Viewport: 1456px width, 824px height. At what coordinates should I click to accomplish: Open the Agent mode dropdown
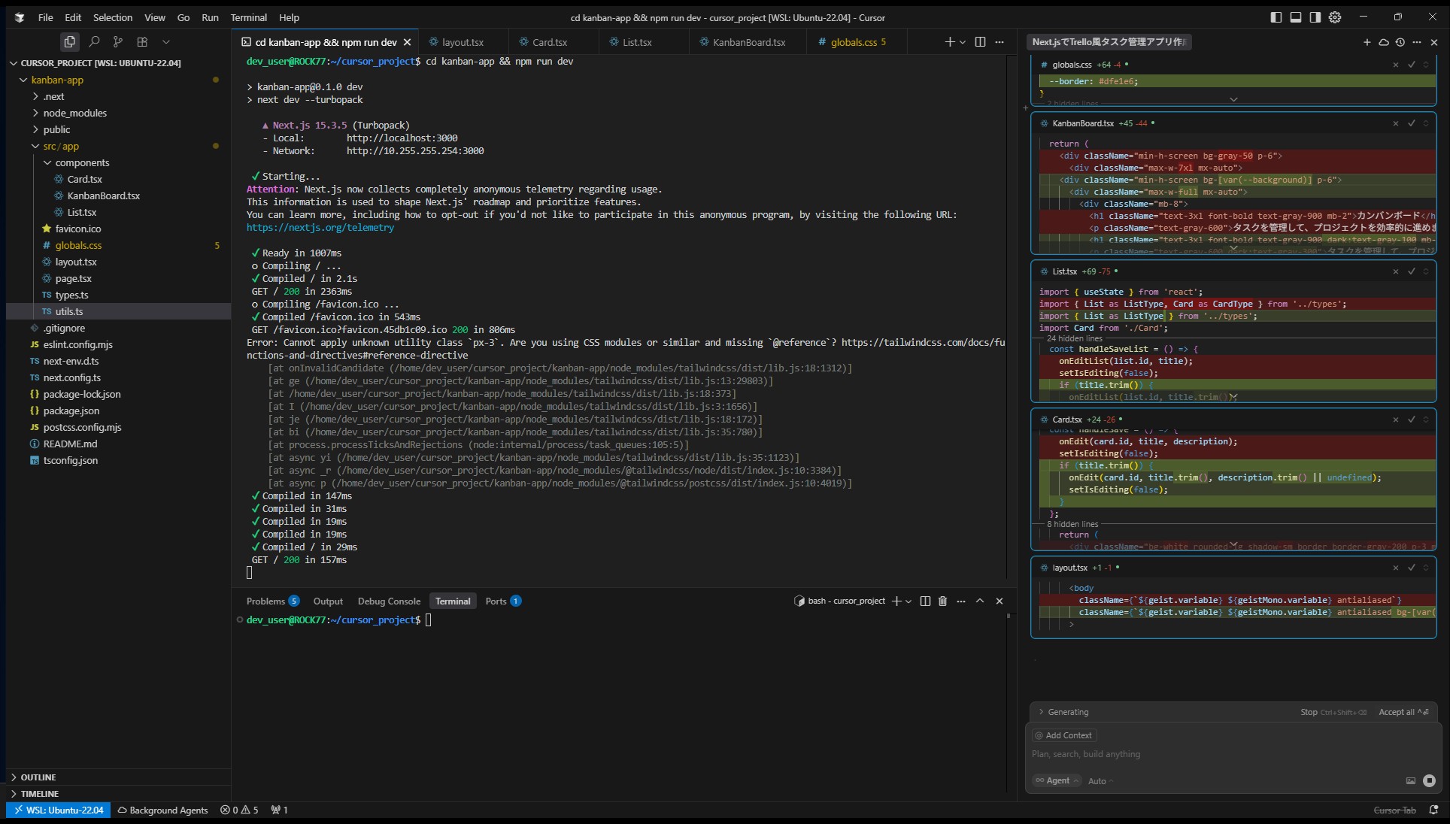pos(1057,780)
